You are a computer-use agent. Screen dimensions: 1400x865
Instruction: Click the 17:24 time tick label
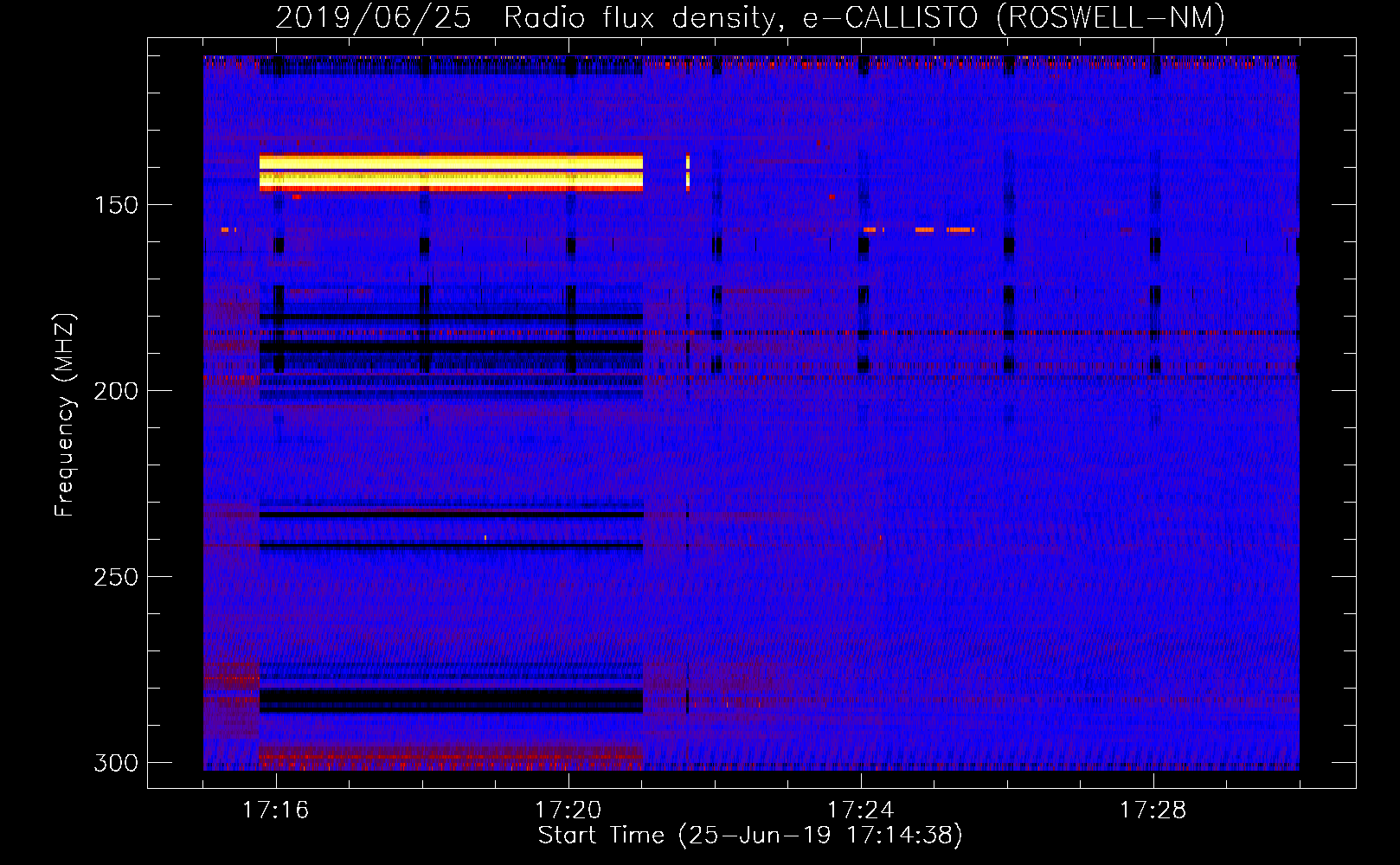(x=860, y=810)
